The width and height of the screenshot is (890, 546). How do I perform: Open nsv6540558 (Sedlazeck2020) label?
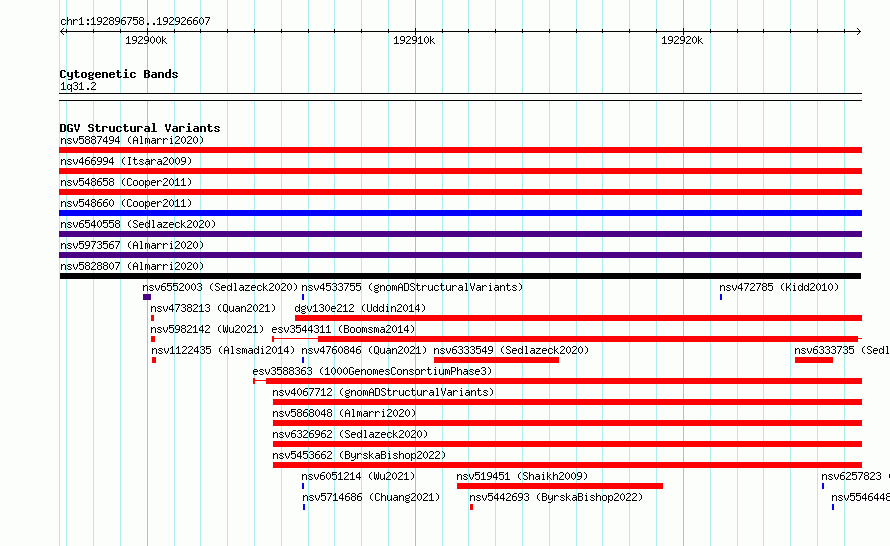coord(138,224)
